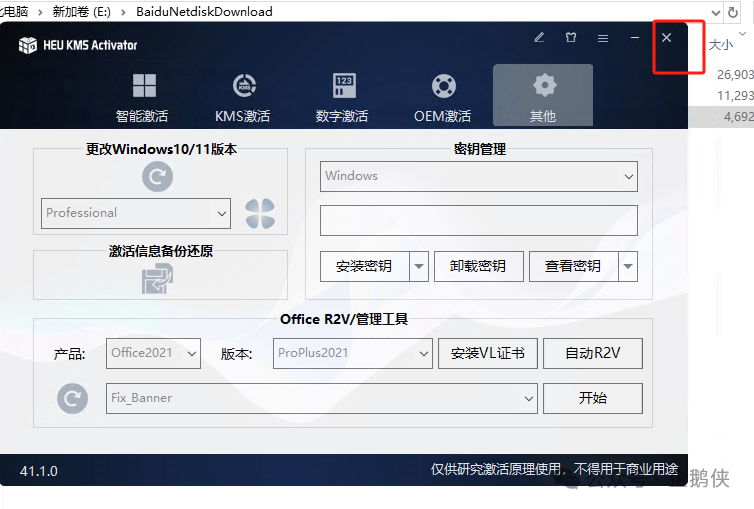Open the Fix_Banner tool dropdown
Viewport: 754px width, 509px height.
click(x=322, y=398)
